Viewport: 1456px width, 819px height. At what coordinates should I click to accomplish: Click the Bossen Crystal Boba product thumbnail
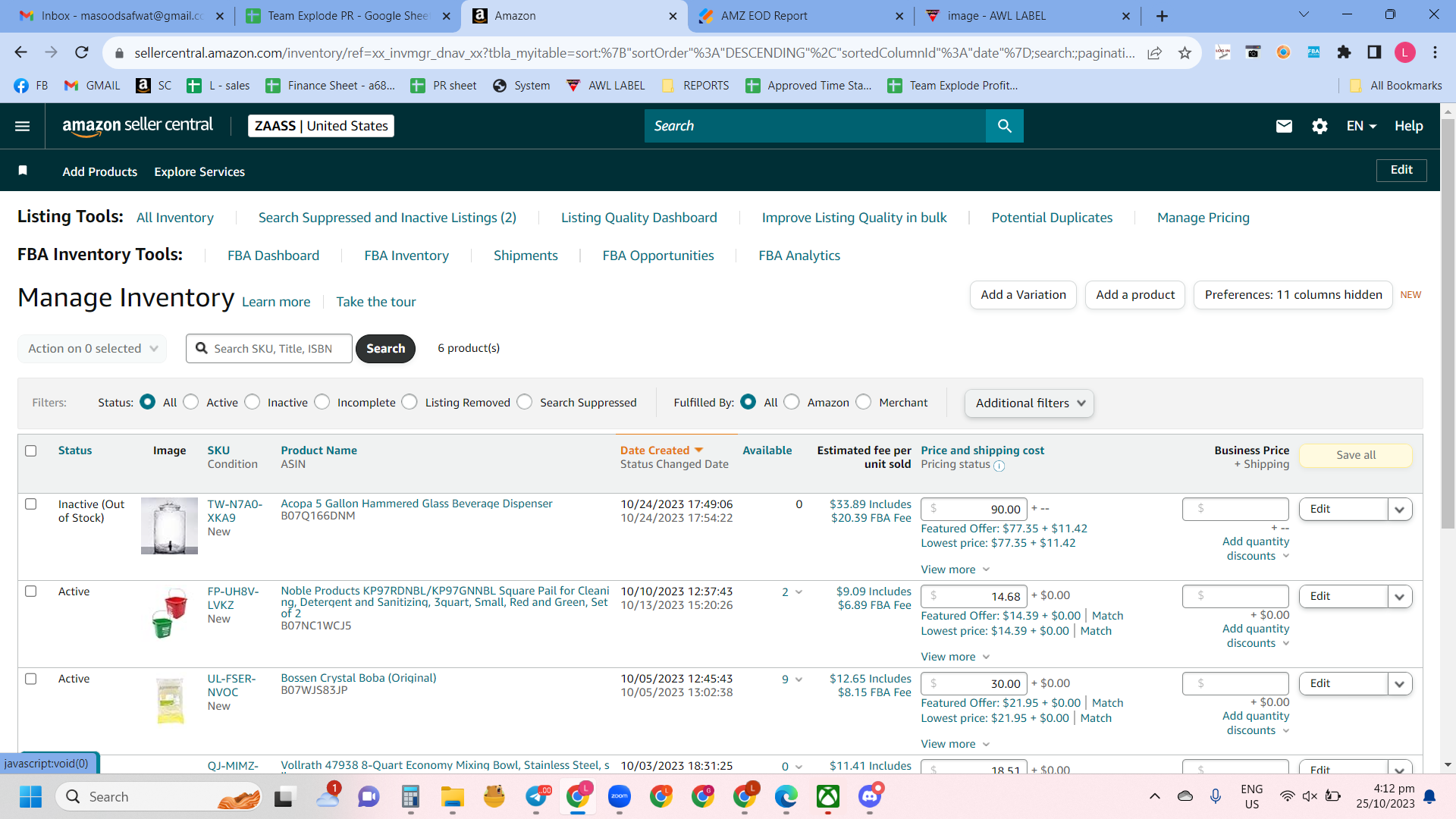coord(170,700)
